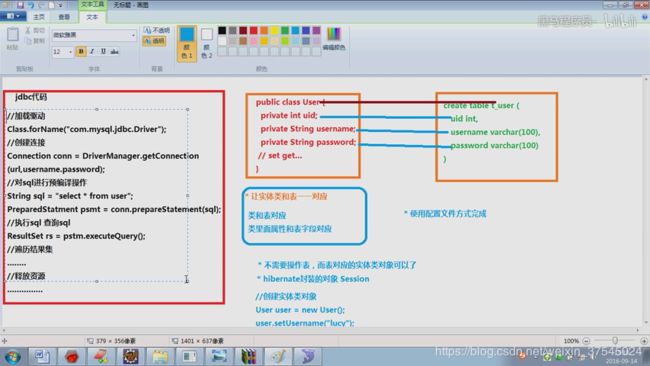Click the New document icon in the quick access toolbar
The width and height of the screenshot is (650, 366).
[52, 5]
